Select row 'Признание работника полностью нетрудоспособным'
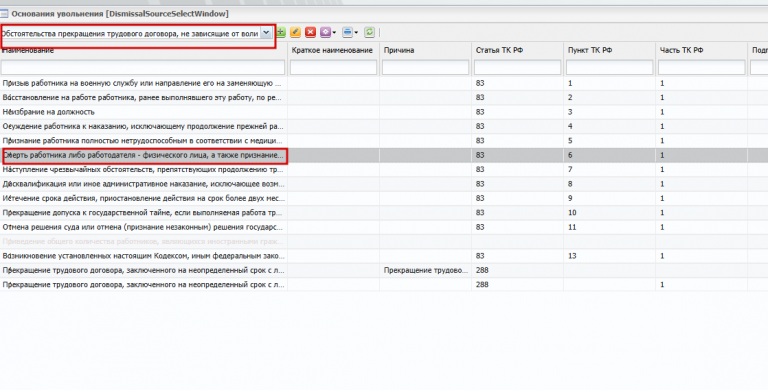Screen dimensions: 768x390 coord(384,141)
